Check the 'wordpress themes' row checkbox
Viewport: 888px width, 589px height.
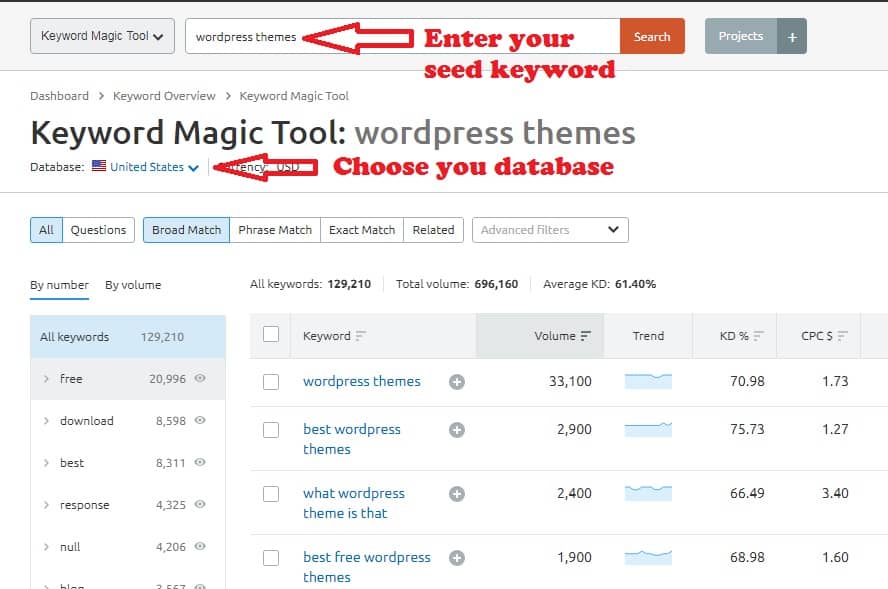click(x=271, y=382)
